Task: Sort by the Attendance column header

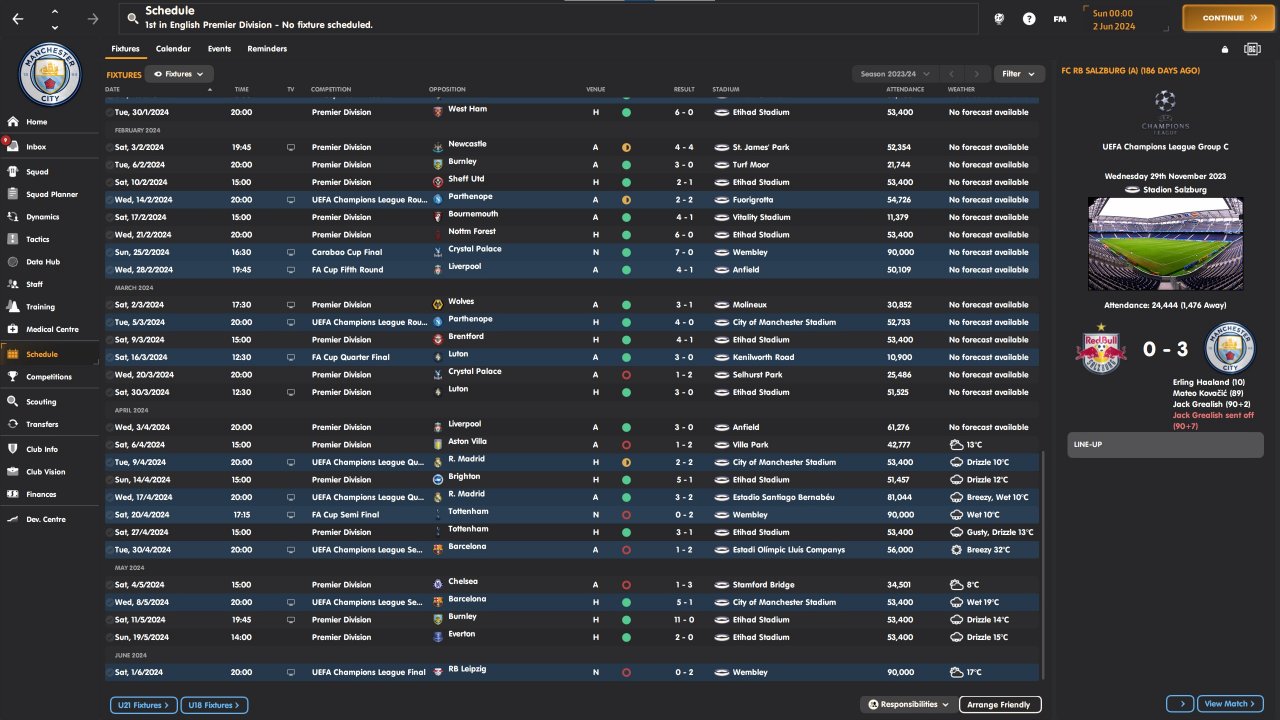Action: 906,90
